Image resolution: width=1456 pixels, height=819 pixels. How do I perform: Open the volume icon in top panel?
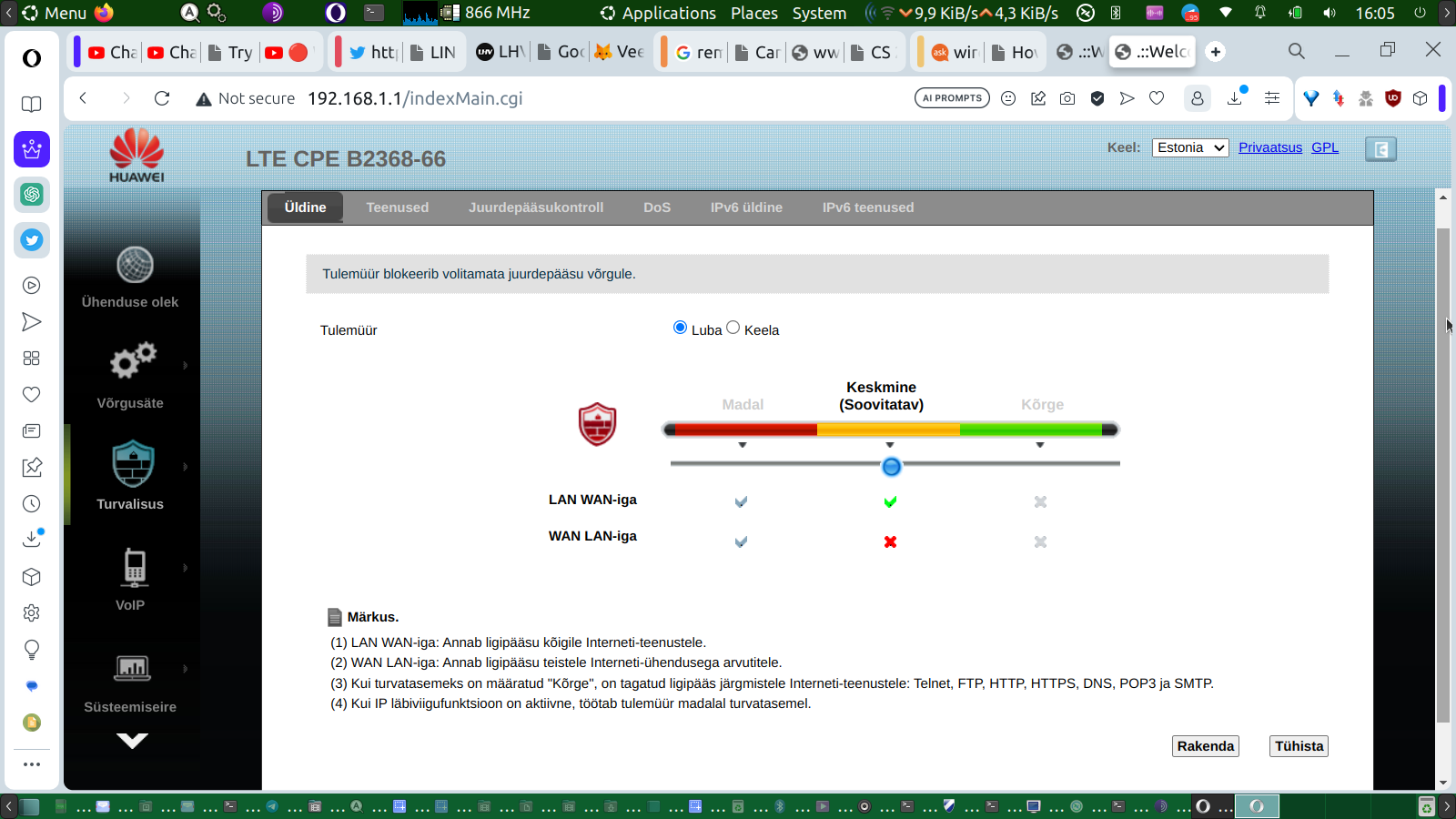[x=1330, y=13]
